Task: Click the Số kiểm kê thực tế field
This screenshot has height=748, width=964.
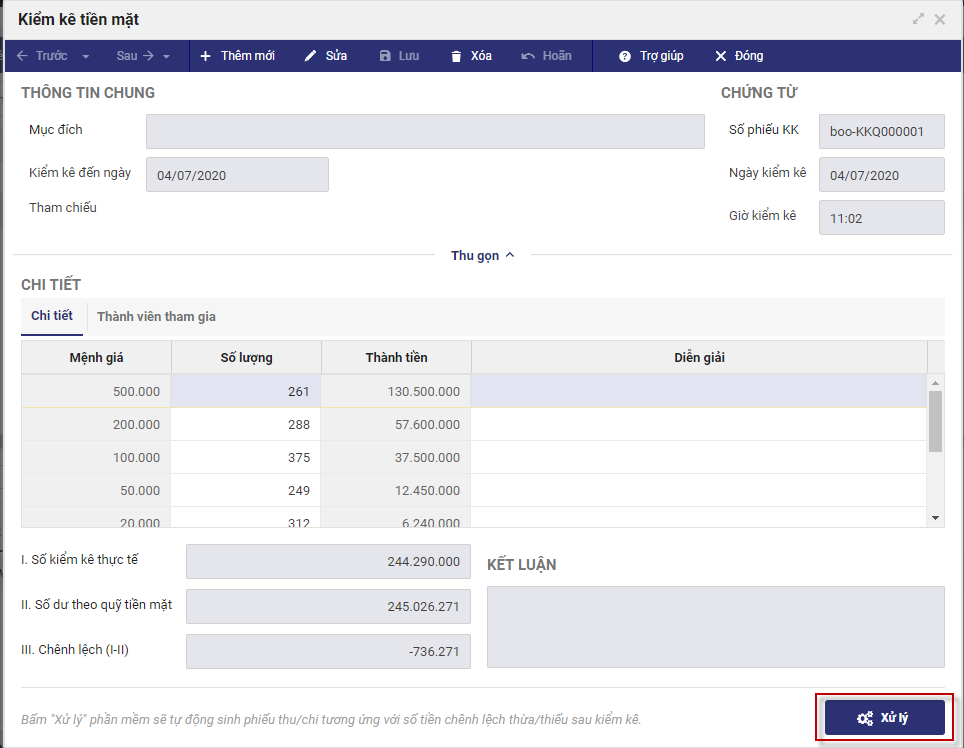Action: tap(328, 561)
